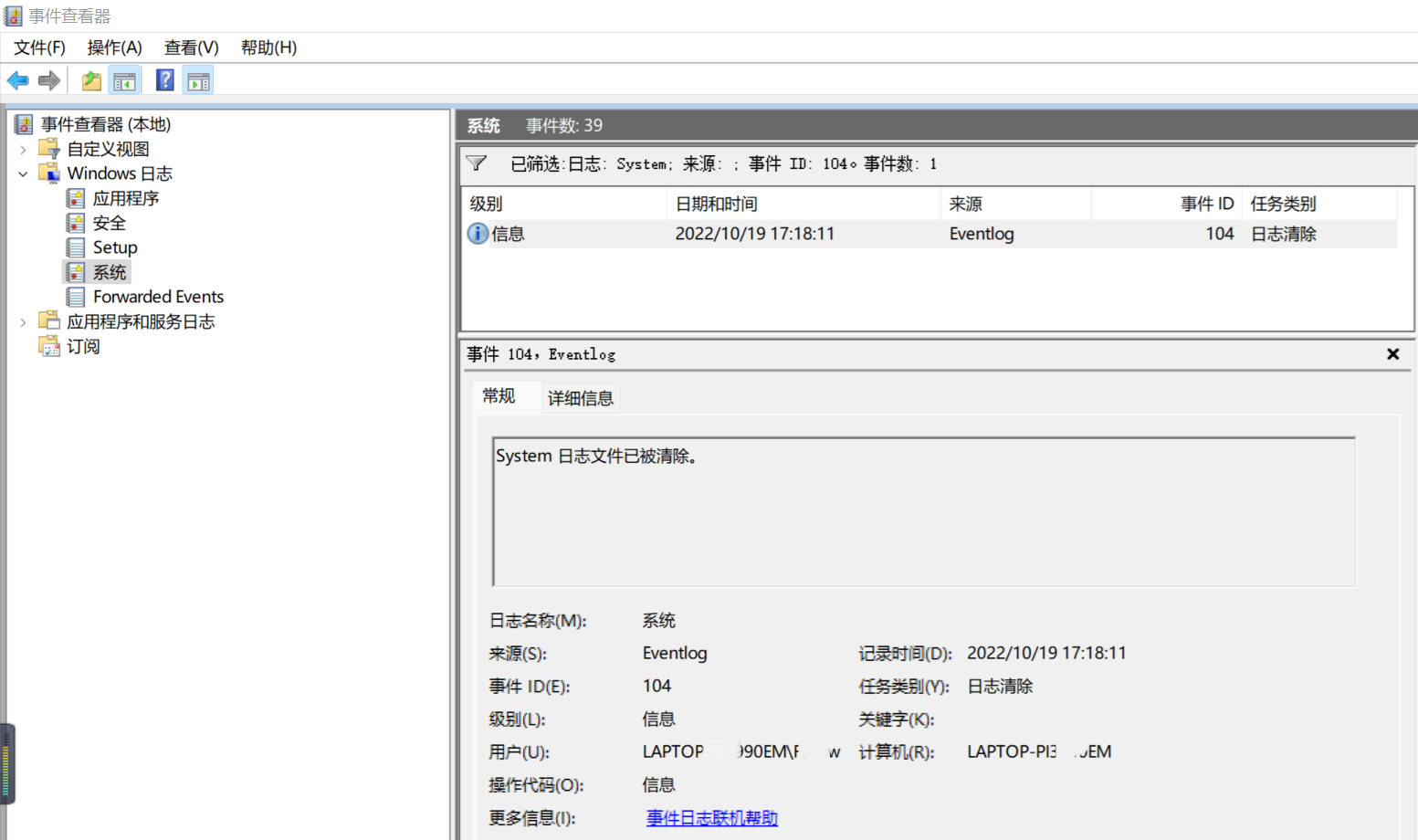1418x840 pixels.
Task: Sort events by the 日期和时间 column header
Action: [715, 203]
